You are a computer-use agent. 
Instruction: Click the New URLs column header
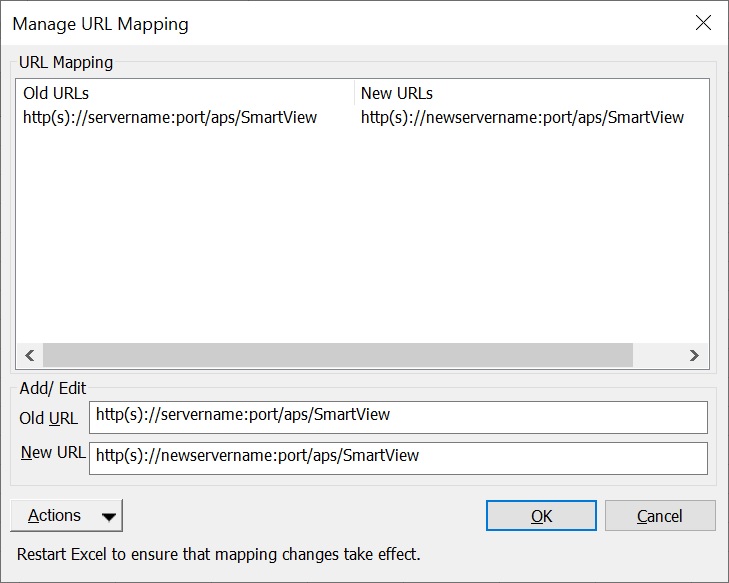[x=531, y=93]
